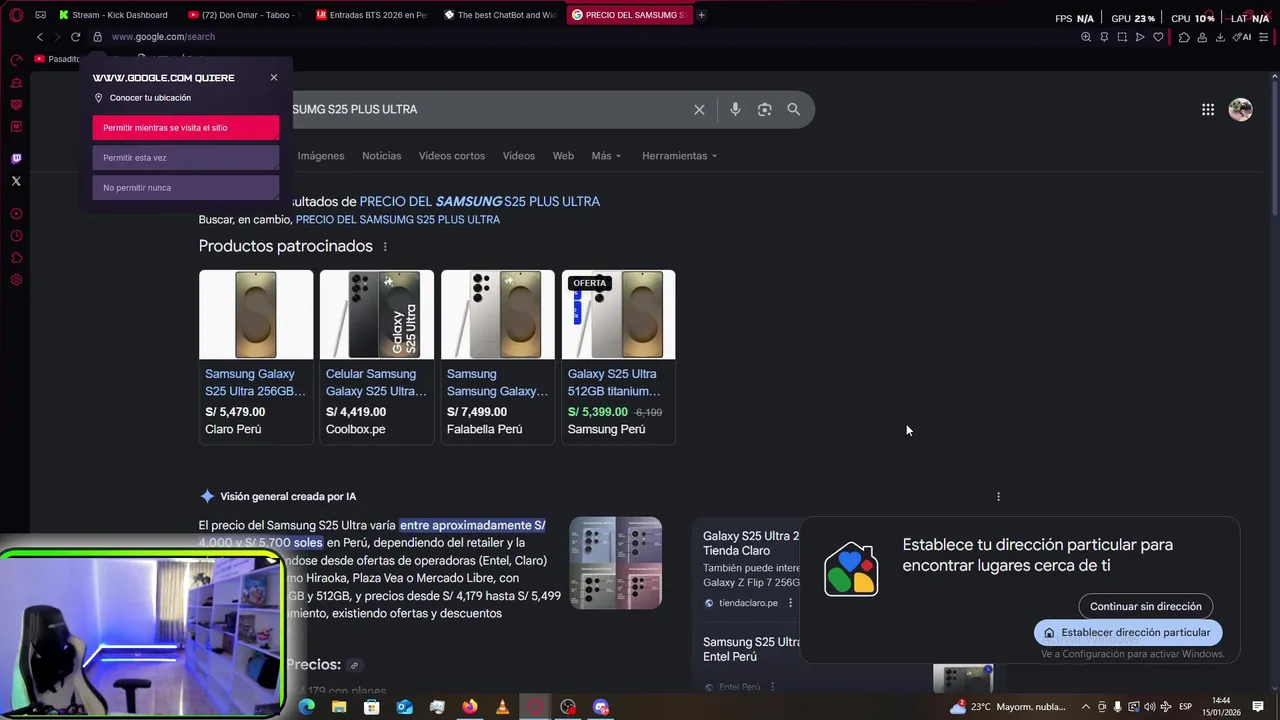This screenshot has height=720, width=1280.
Task: Open Google account profile picture
Action: pyautogui.click(x=1240, y=110)
